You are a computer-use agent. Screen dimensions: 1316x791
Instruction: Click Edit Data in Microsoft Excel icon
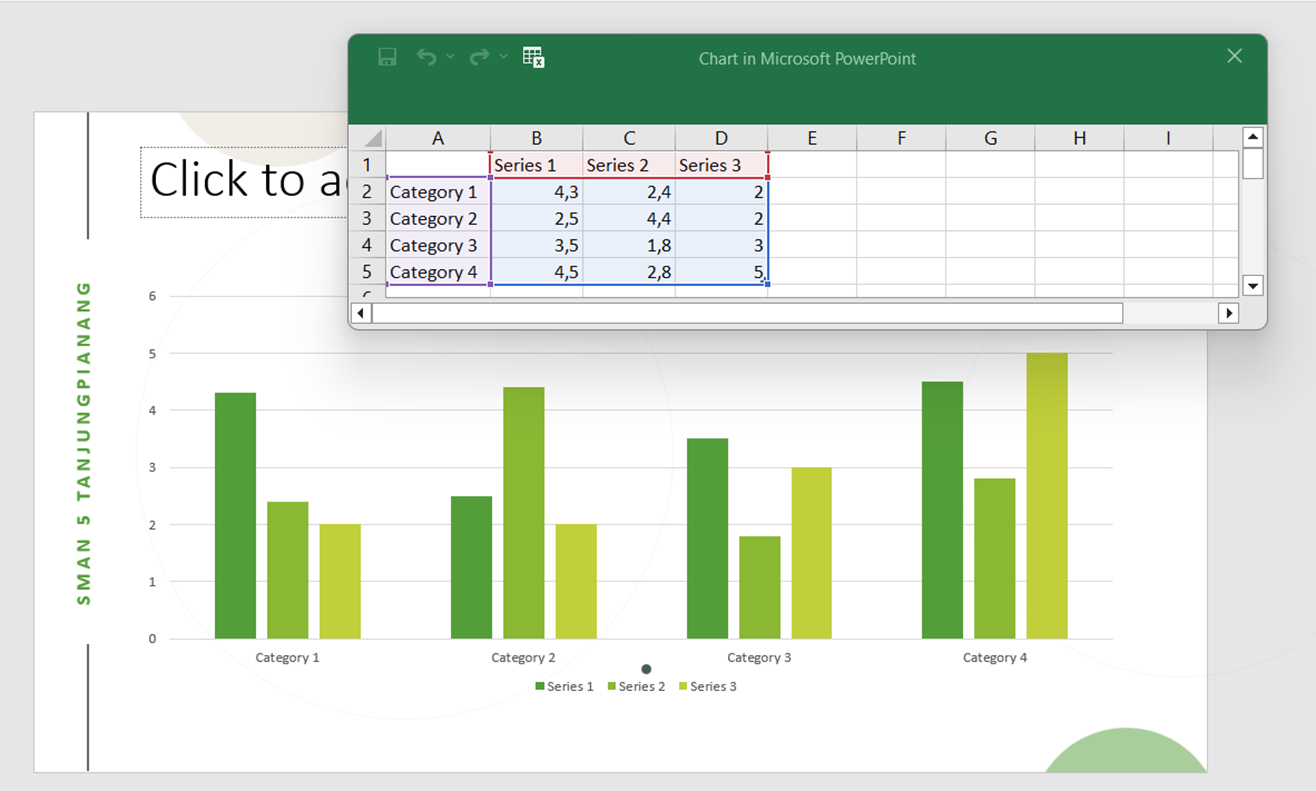point(533,57)
